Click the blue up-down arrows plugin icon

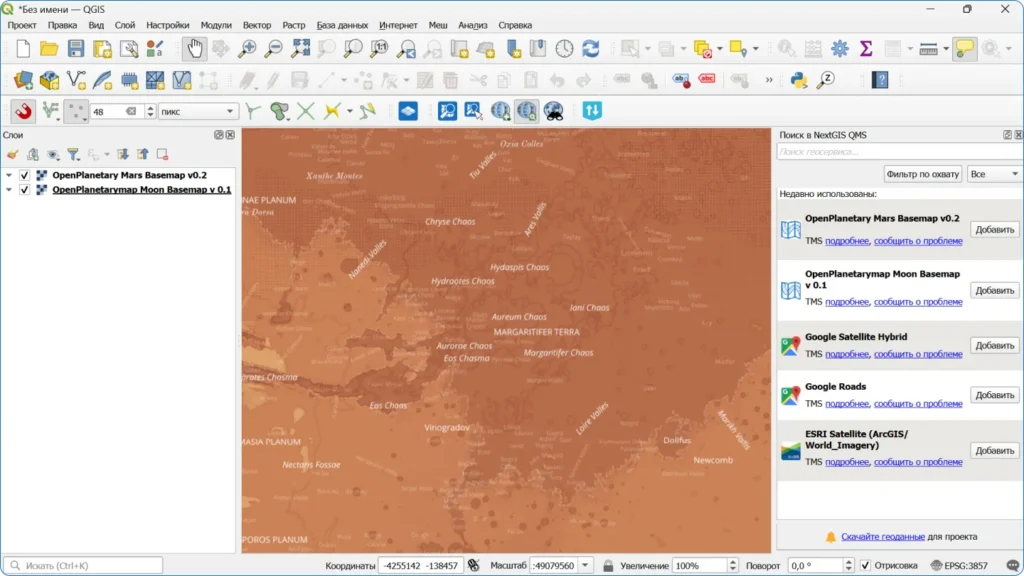pyautogui.click(x=592, y=111)
